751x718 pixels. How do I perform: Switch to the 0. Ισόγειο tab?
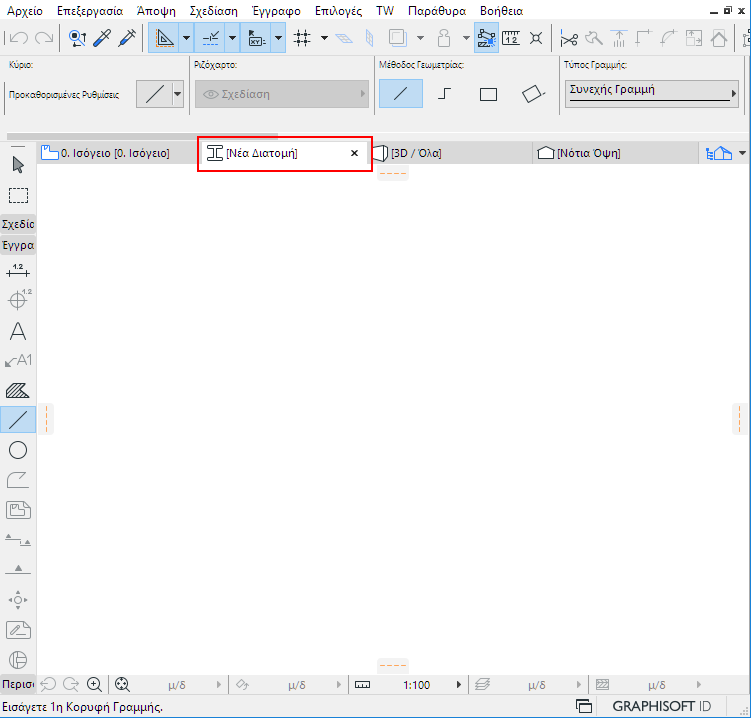[x=118, y=153]
